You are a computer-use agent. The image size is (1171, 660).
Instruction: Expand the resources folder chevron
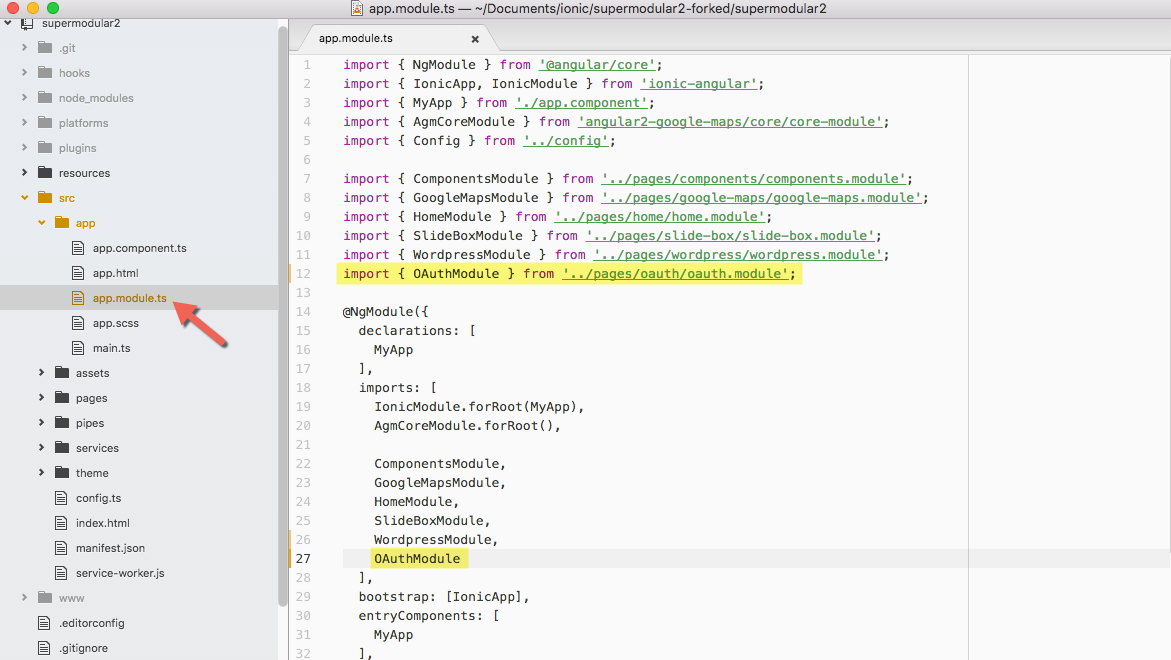(x=25, y=172)
